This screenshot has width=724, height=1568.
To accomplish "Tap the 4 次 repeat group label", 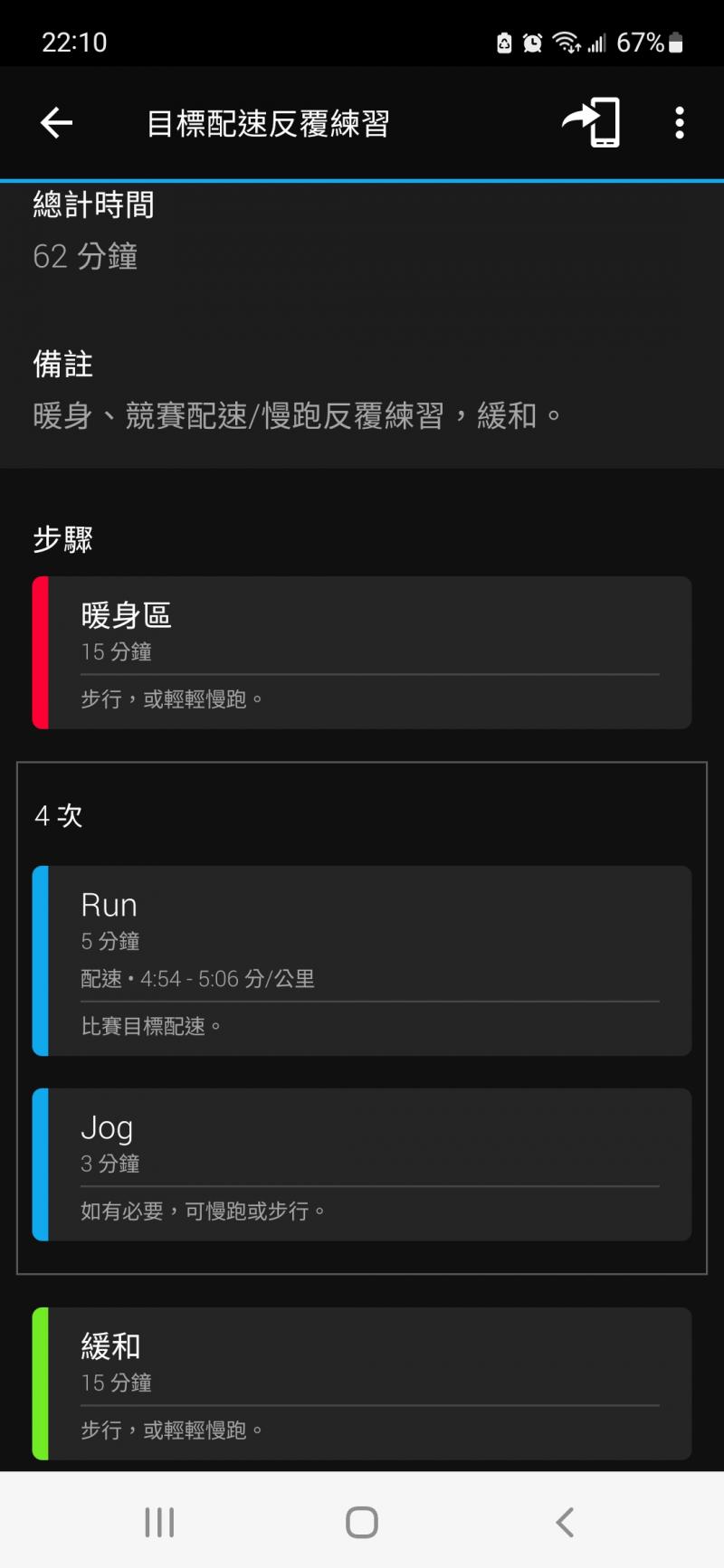I will tap(59, 816).
